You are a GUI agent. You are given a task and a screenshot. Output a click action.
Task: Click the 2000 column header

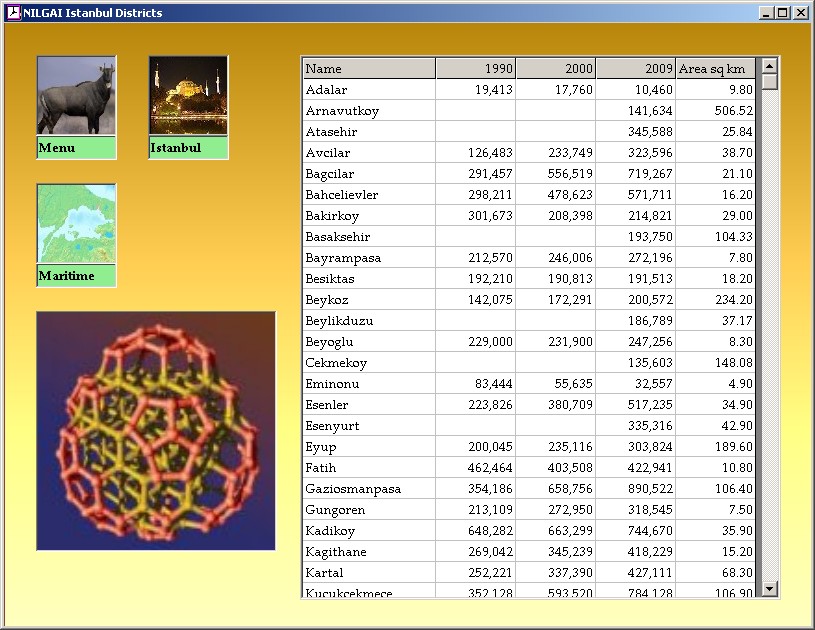[x=556, y=69]
